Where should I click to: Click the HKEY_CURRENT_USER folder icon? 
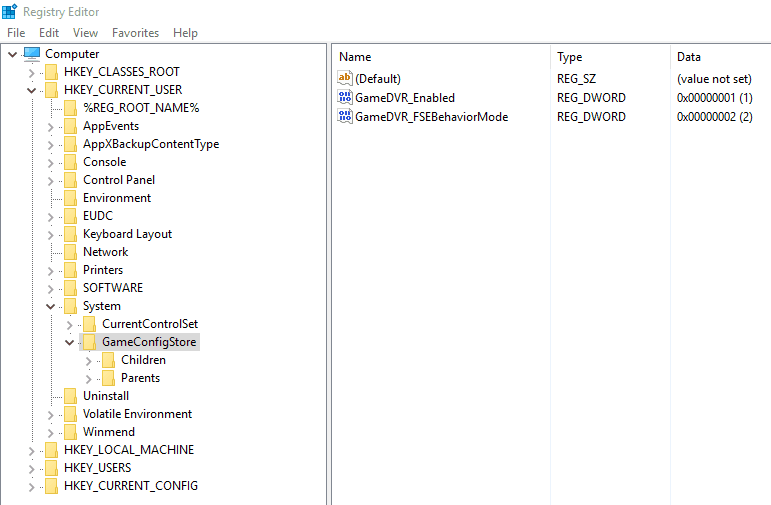click(x=52, y=90)
